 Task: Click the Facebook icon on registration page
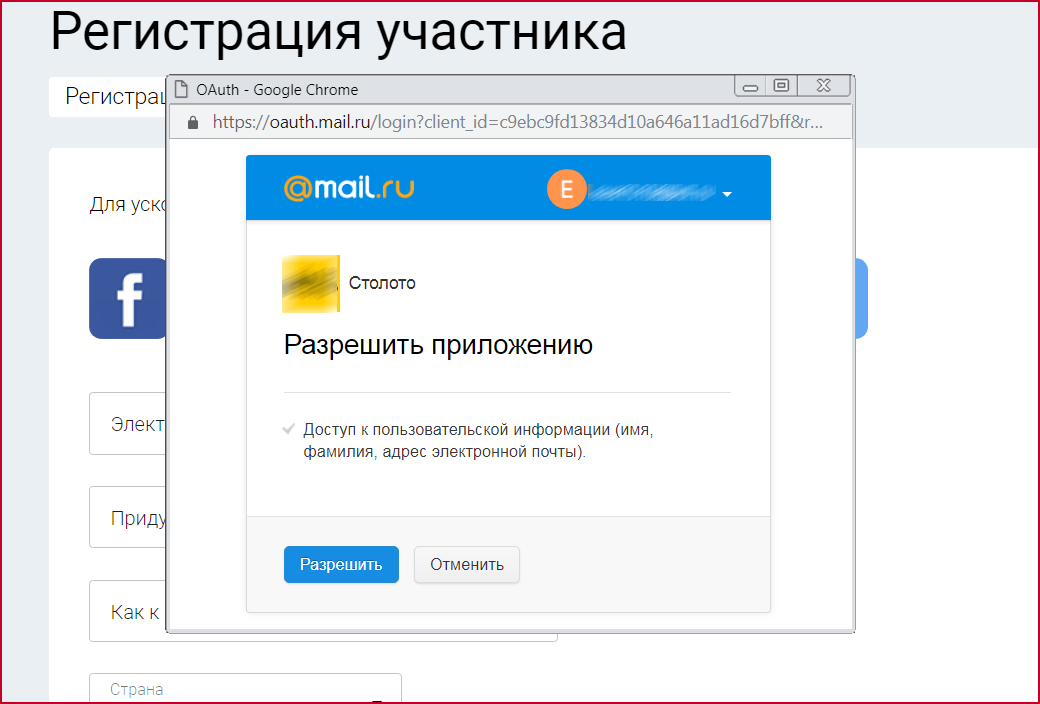[x=127, y=299]
